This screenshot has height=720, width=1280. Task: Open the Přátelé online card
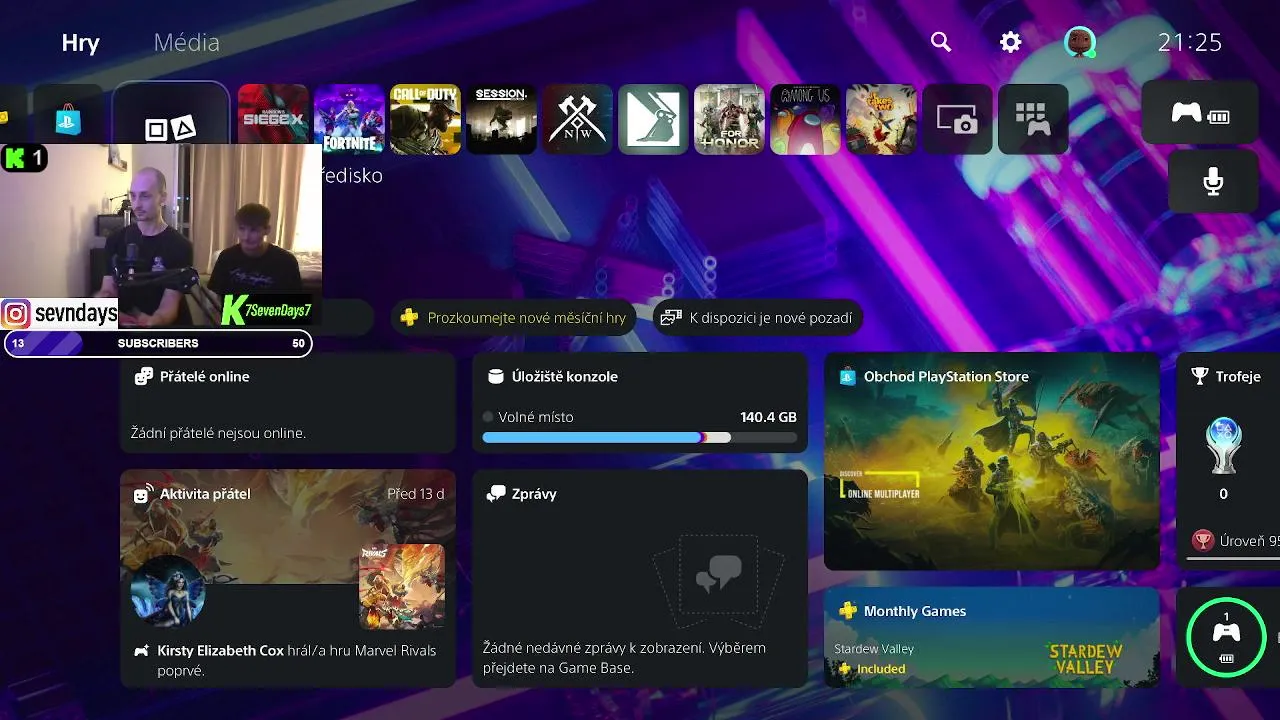pyautogui.click(x=288, y=402)
